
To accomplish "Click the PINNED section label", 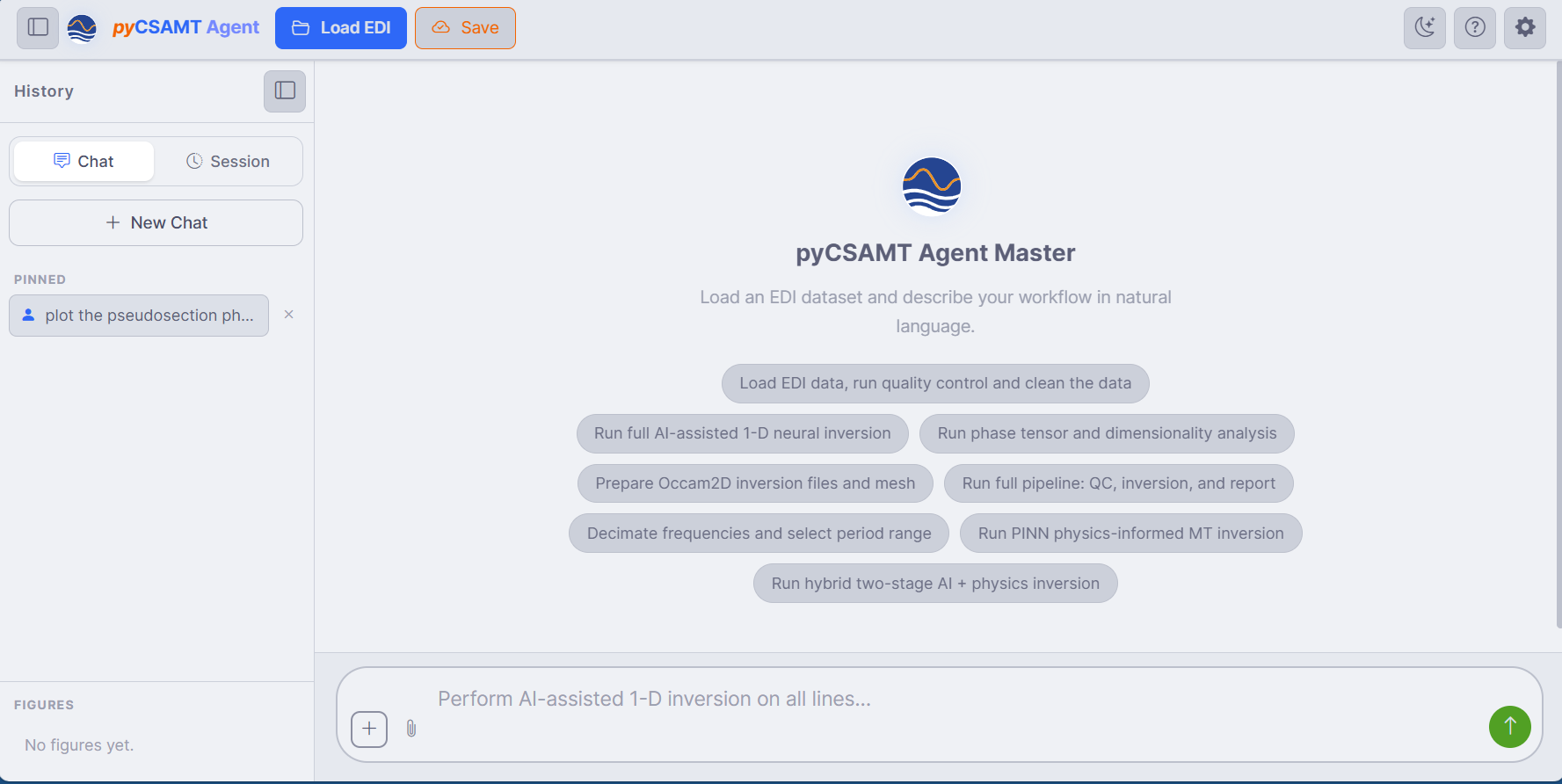I will pos(40,279).
